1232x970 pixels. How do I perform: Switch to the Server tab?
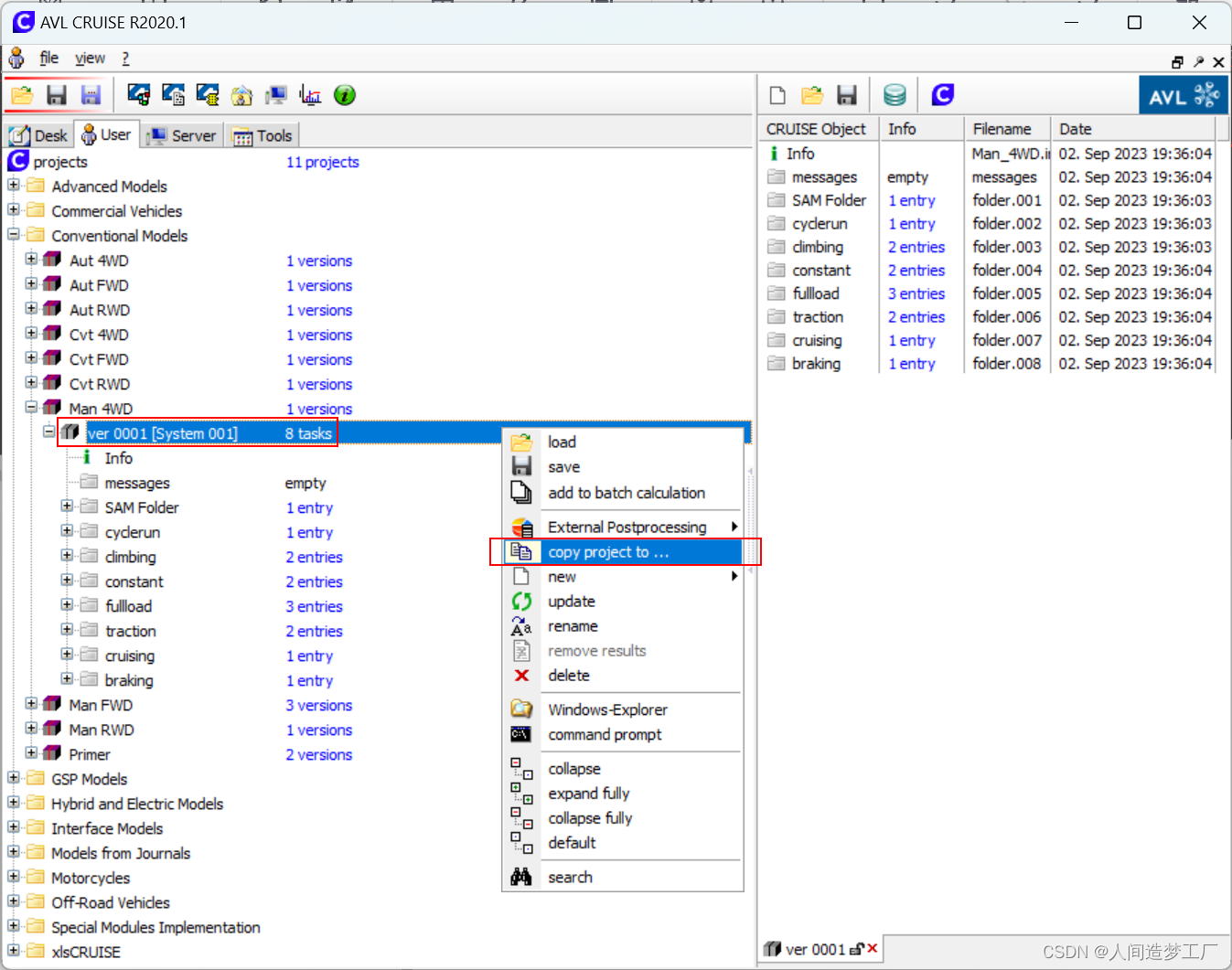click(x=182, y=135)
